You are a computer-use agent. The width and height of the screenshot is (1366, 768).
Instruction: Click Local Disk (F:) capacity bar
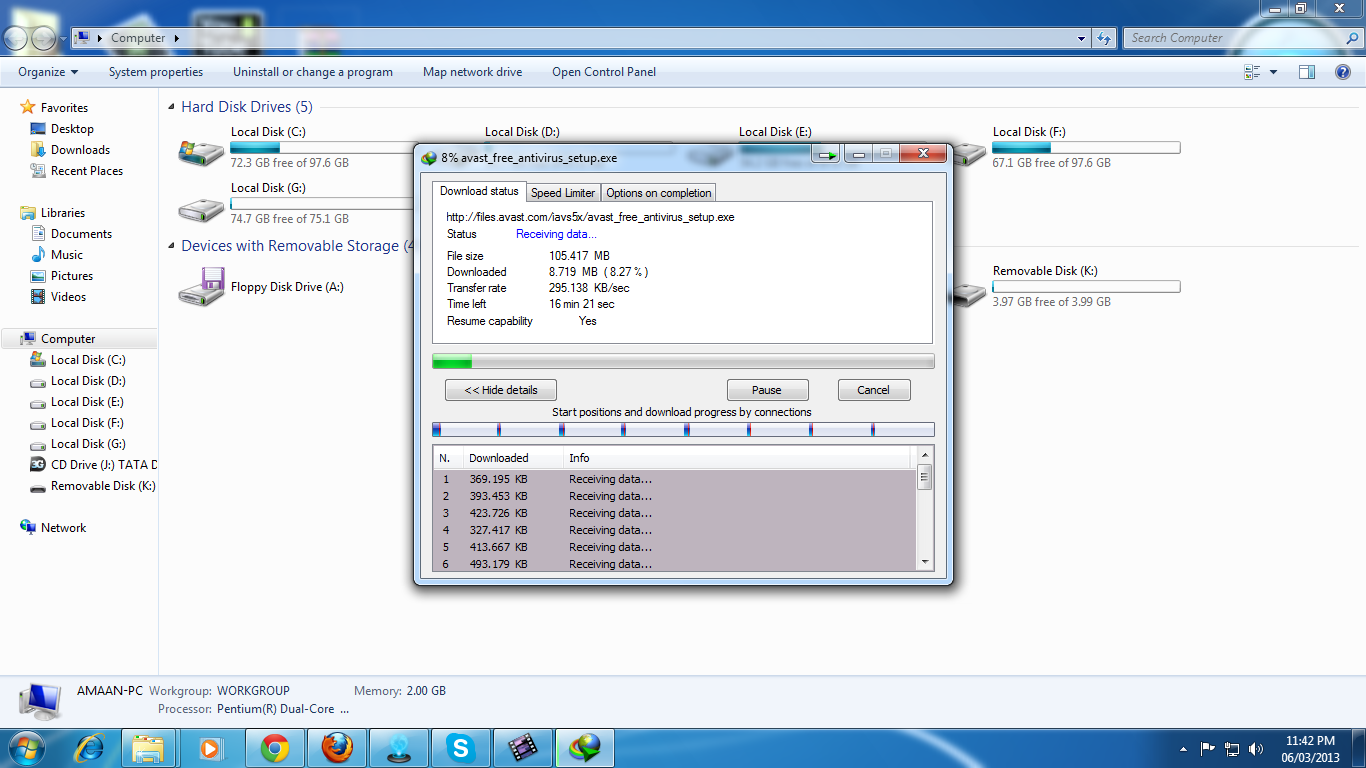click(1086, 148)
